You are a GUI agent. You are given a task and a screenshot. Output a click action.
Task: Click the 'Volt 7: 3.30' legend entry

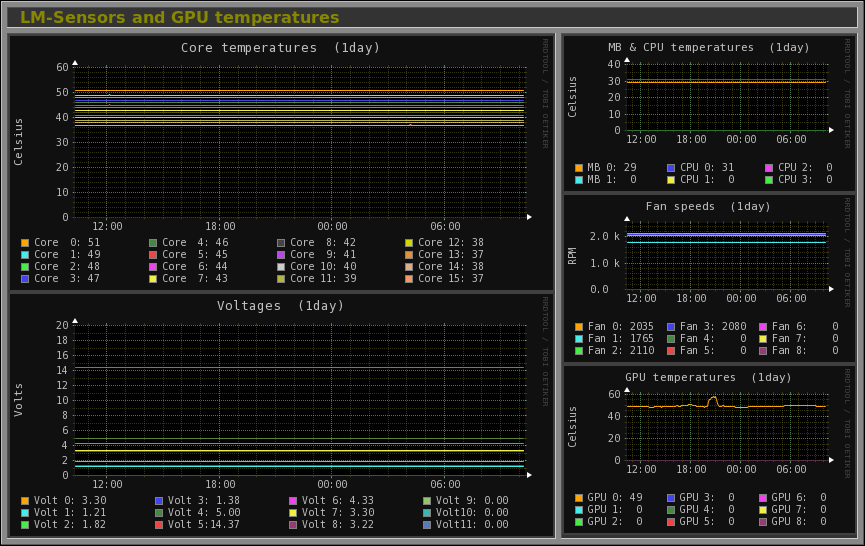(x=332, y=513)
